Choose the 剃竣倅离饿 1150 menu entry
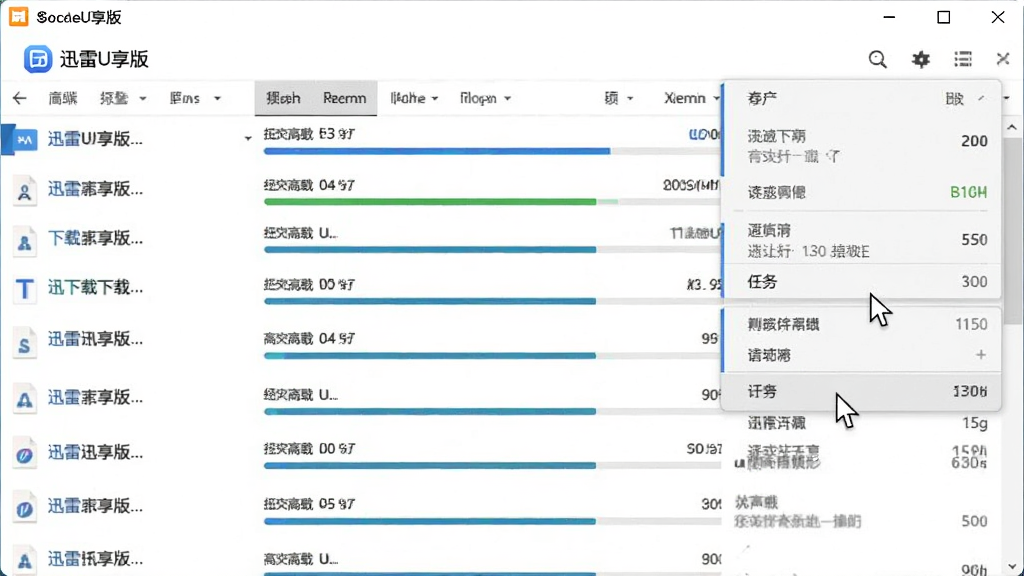Image resolution: width=1024 pixels, height=576 pixels. coord(861,324)
